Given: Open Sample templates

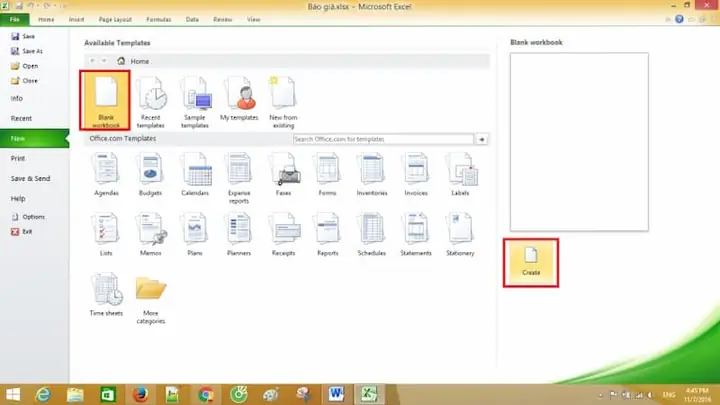Looking at the screenshot, I should tap(195, 102).
